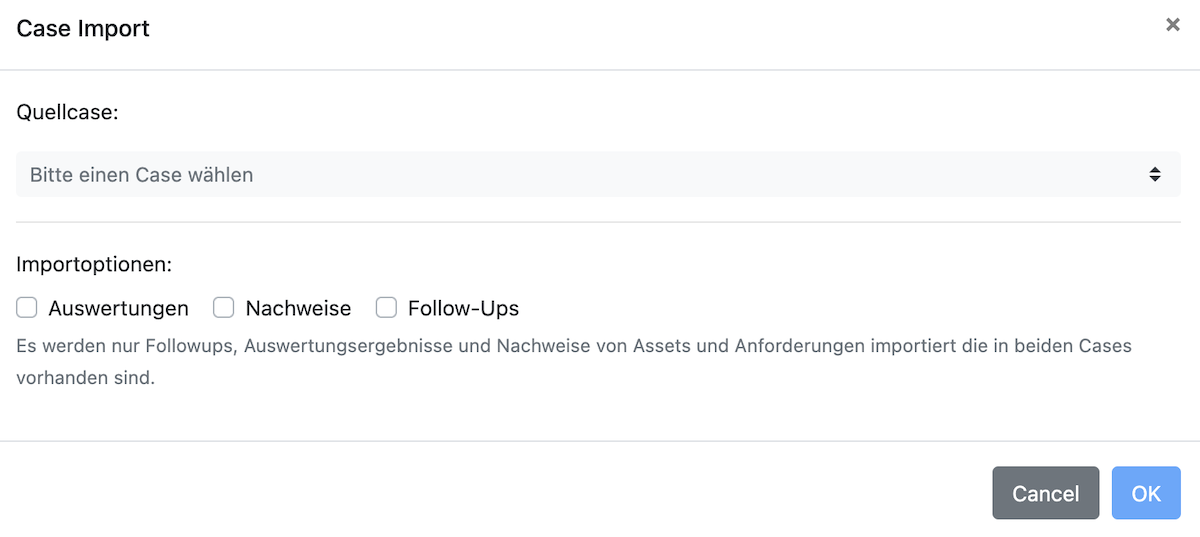This screenshot has width=1200, height=537.
Task: Click the 'Follow-Ups' label text
Action: click(x=463, y=309)
